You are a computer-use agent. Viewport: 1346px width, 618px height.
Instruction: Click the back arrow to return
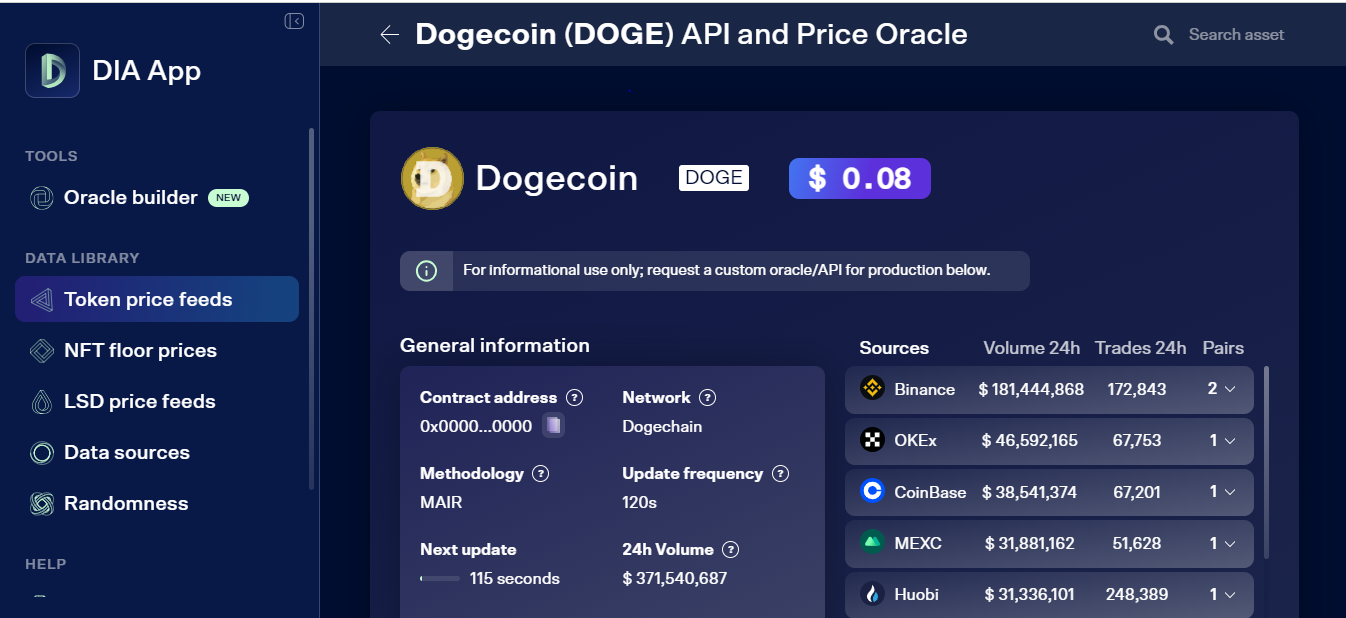pyautogui.click(x=388, y=33)
